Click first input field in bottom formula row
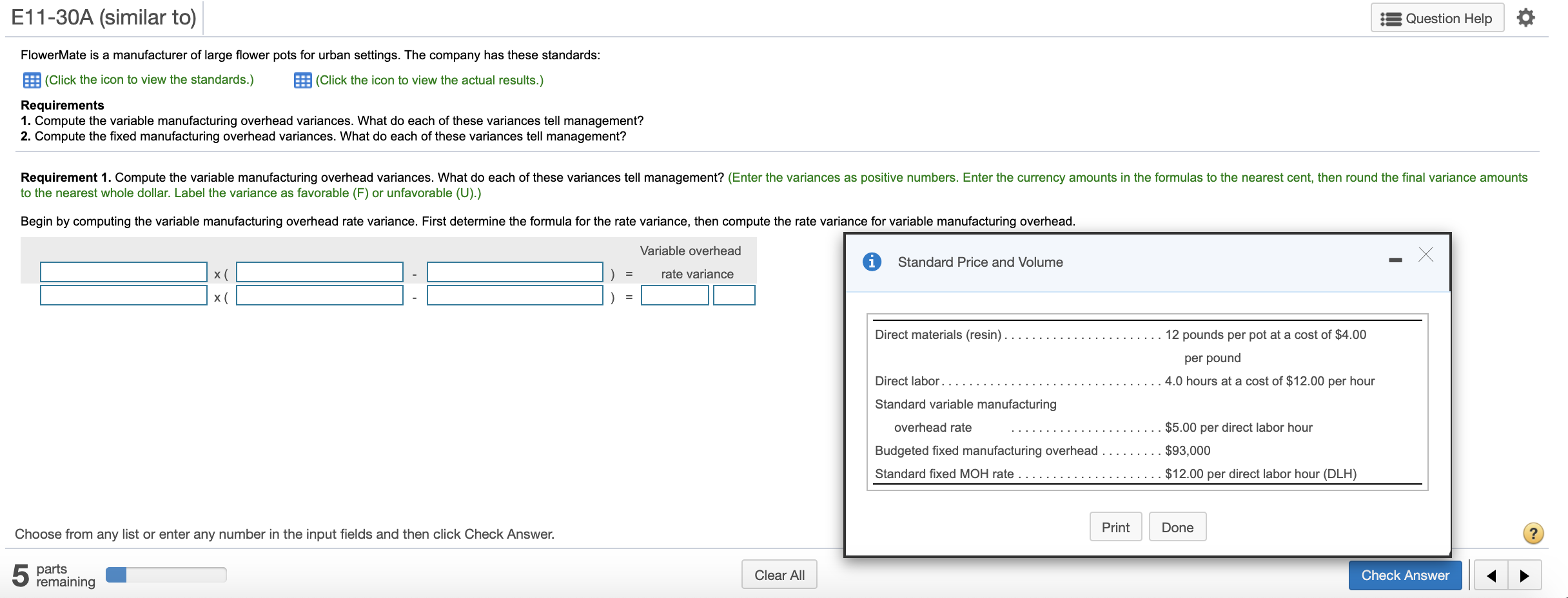Viewport: 1568px width, 598px height. pos(124,295)
